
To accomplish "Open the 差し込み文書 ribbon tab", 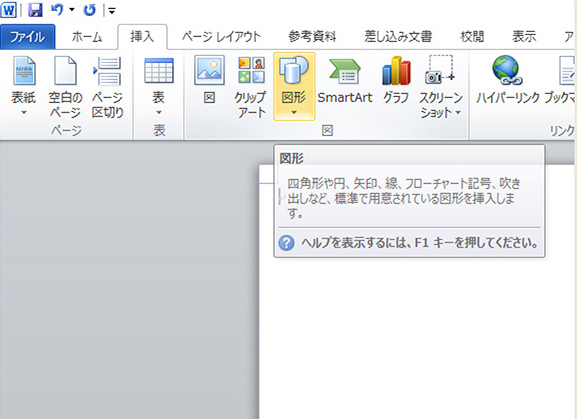I will coord(398,36).
